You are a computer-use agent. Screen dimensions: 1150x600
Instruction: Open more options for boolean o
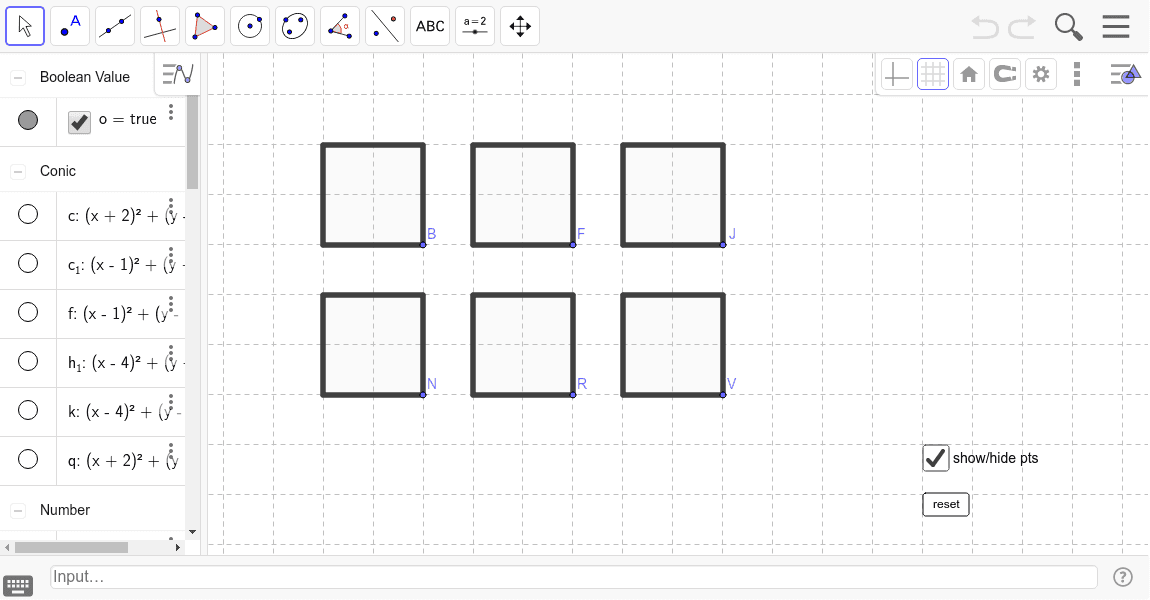[x=171, y=111]
